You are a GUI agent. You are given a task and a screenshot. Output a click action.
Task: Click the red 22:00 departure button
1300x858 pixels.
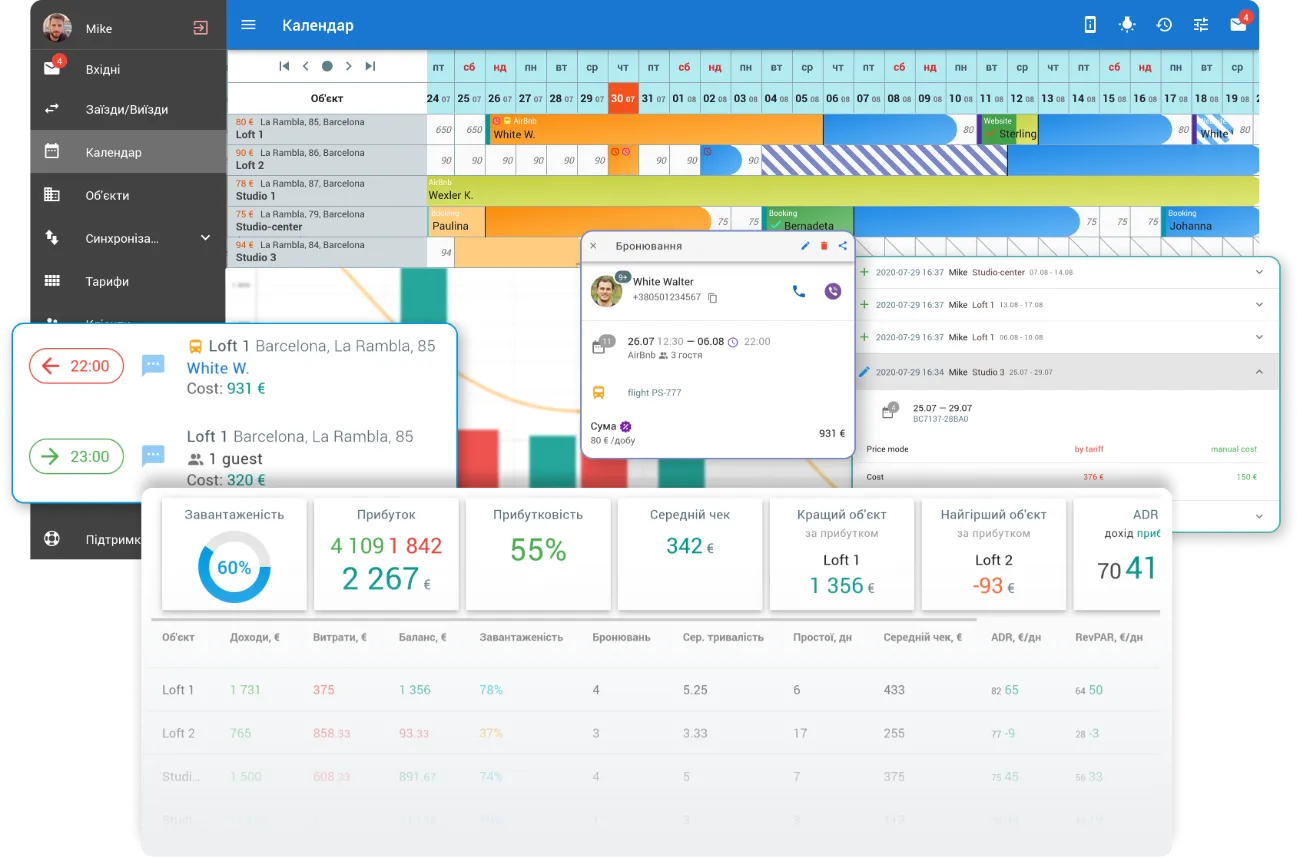[x=77, y=366]
